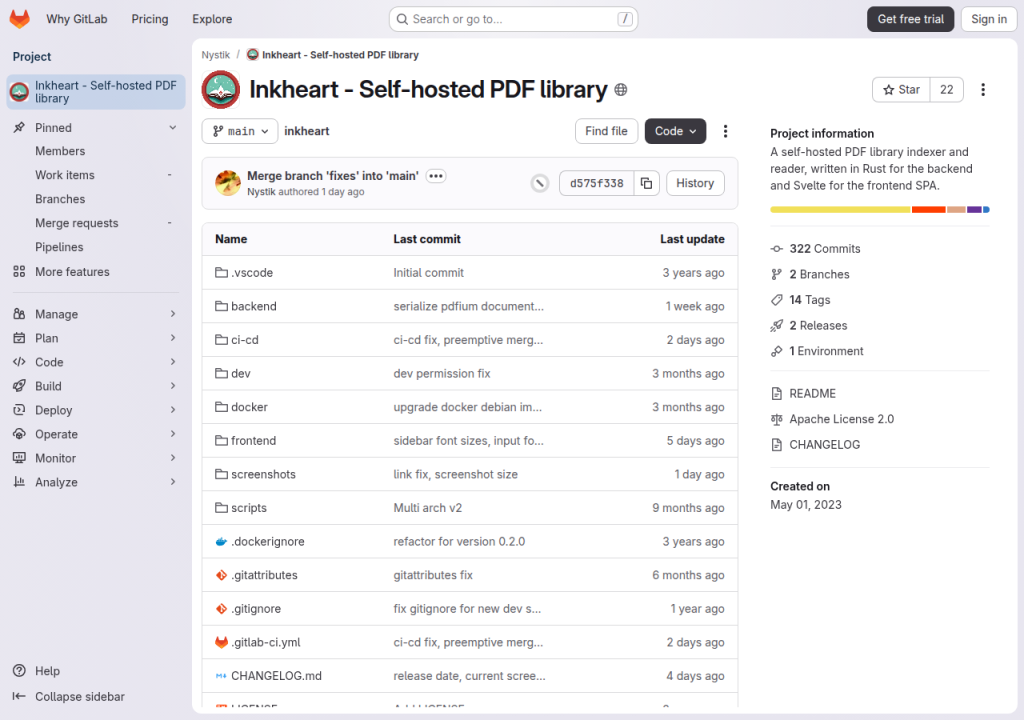Open the CHANGELOG link in project info
1024x720 pixels.
824,445
